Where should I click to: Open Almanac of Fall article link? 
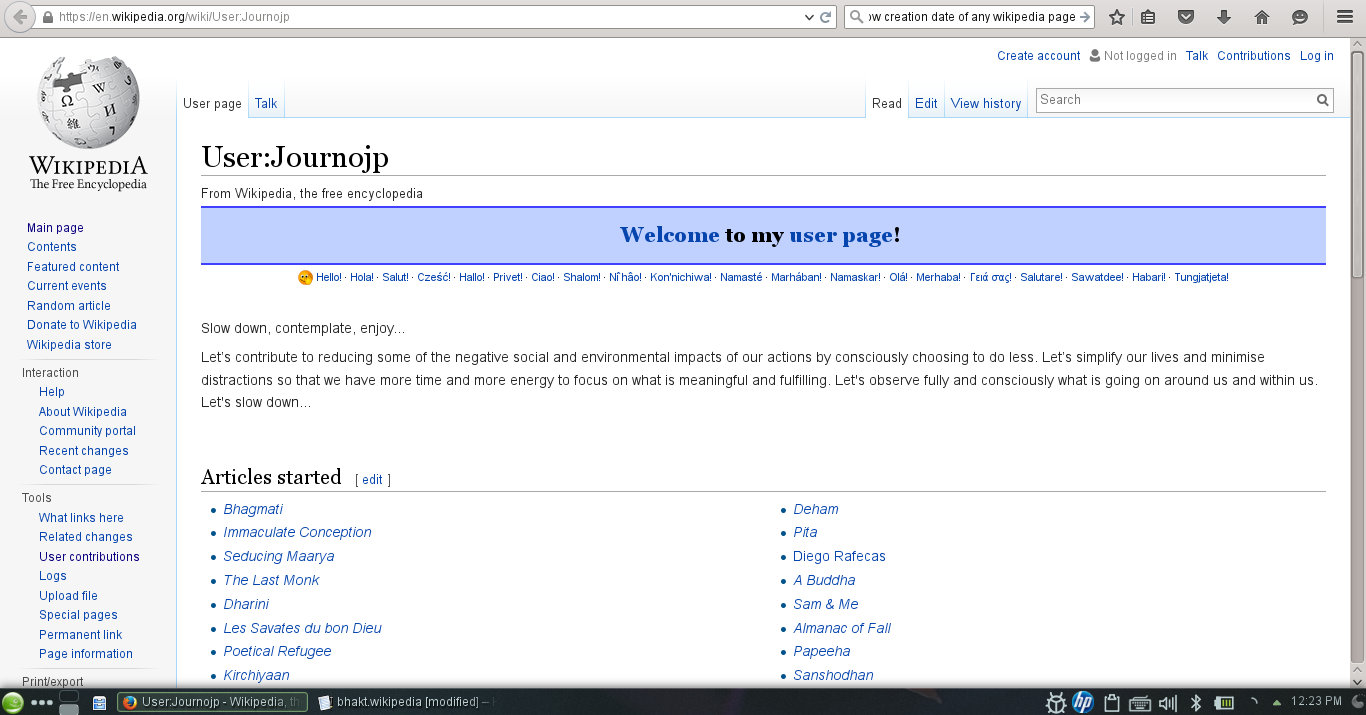(842, 628)
